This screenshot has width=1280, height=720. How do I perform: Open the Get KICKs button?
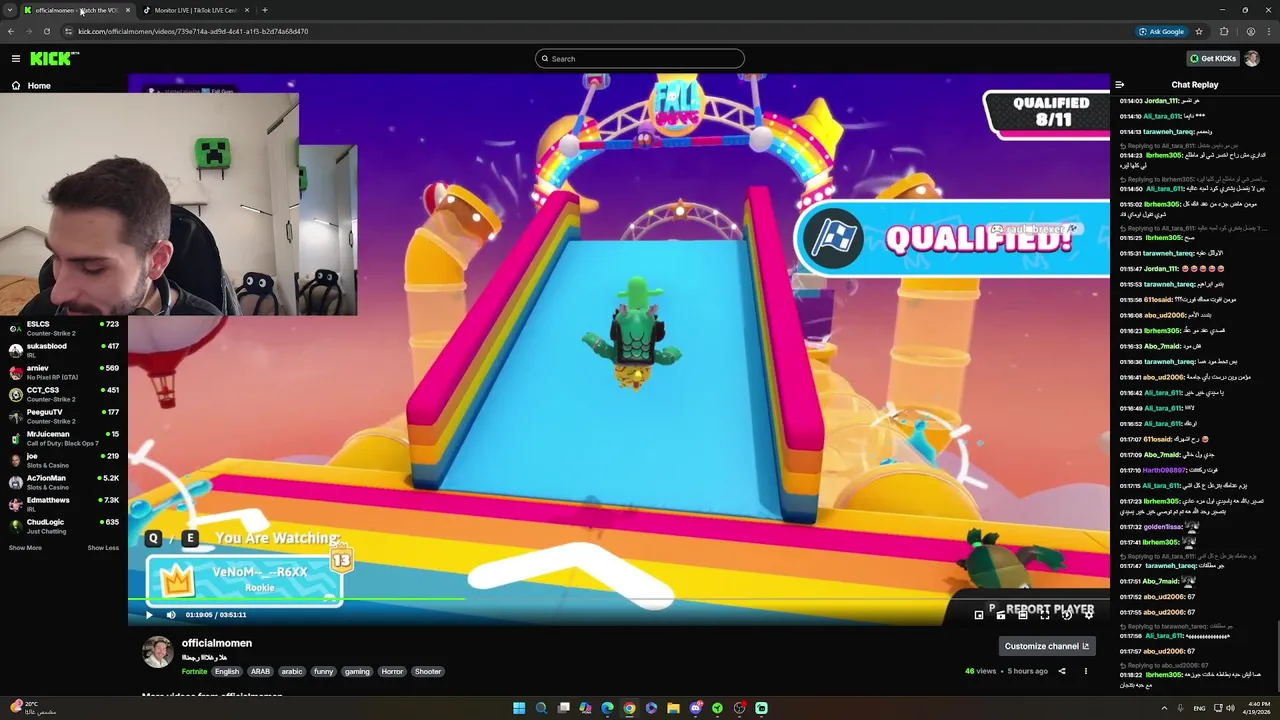pyautogui.click(x=1213, y=59)
